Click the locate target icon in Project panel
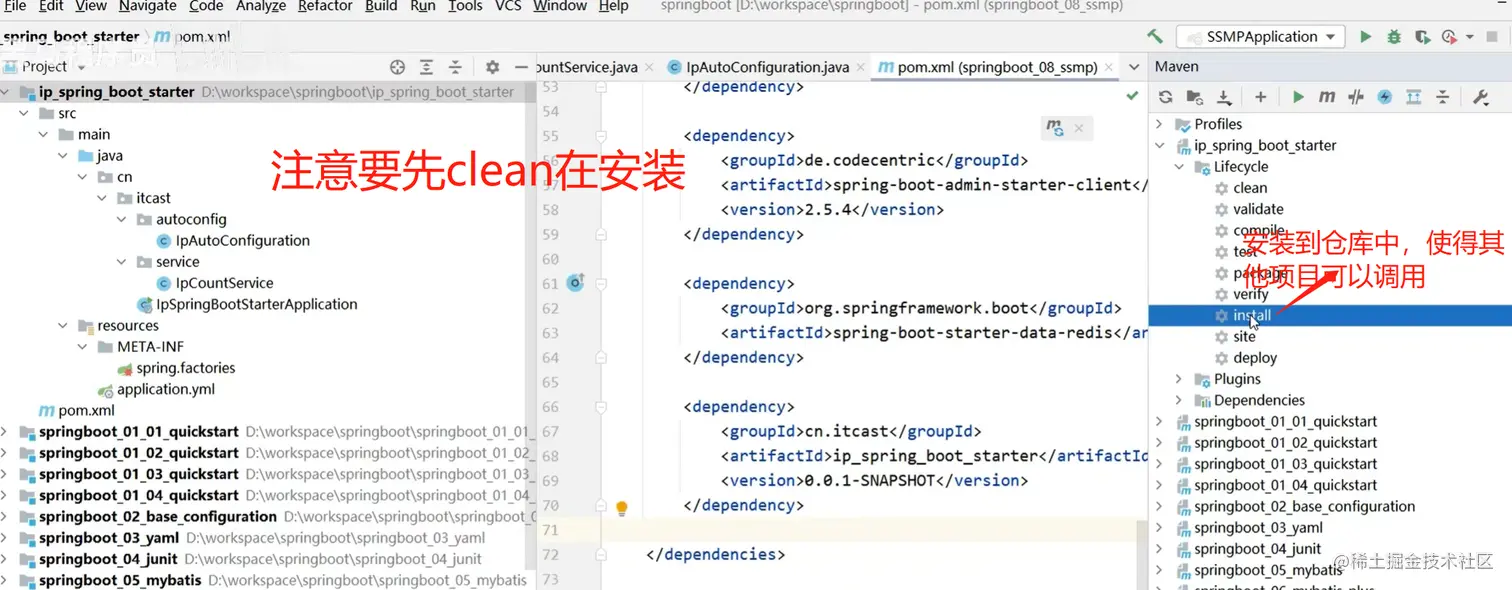This screenshot has width=1512, height=590. [x=397, y=67]
